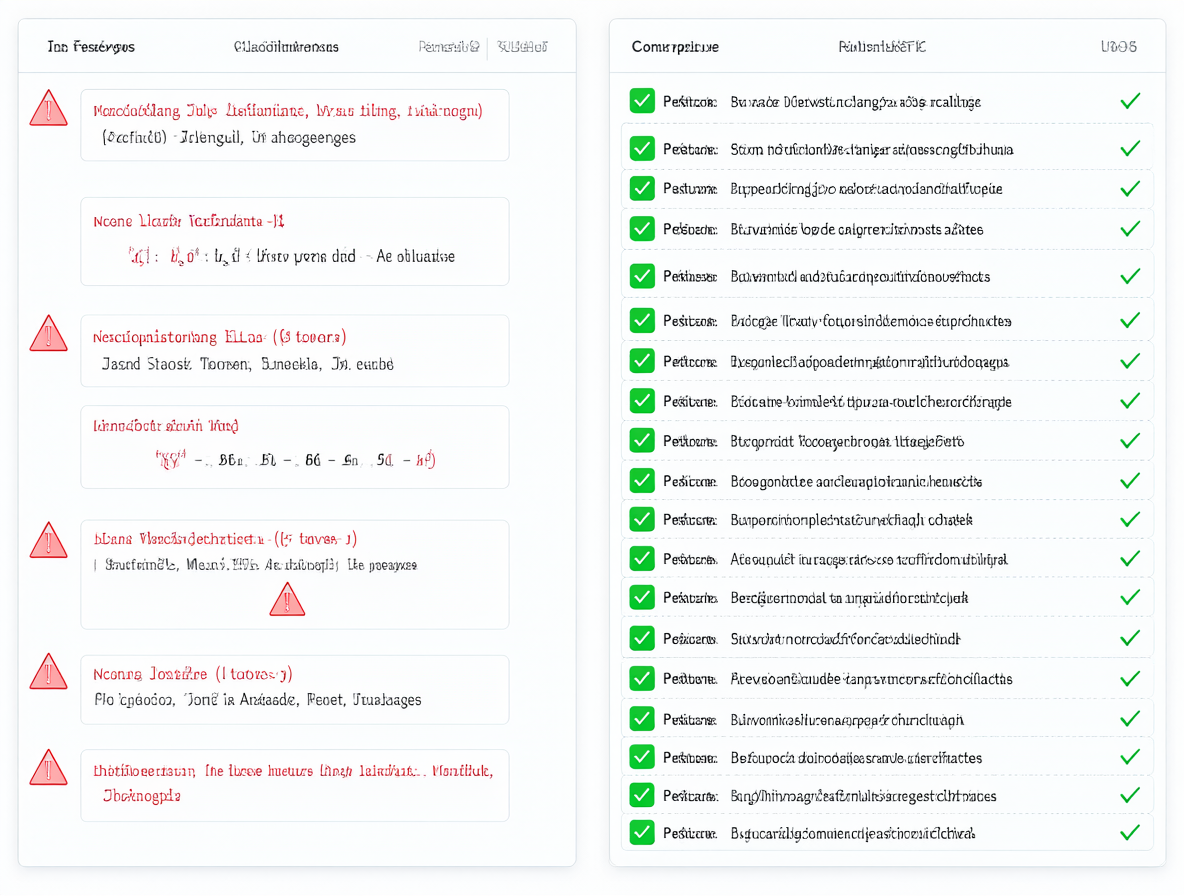Click the right-edge checkmark of the "Stom…" row

pyautogui.click(x=1130, y=149)
